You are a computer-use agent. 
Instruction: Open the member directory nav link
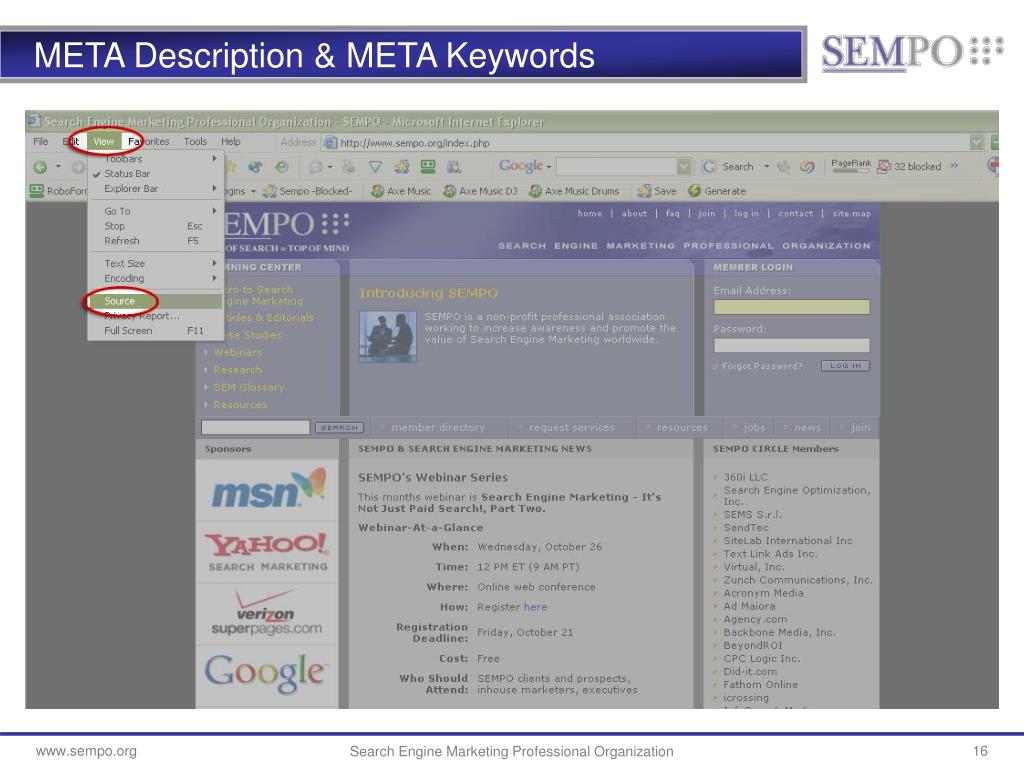(438, 428)
